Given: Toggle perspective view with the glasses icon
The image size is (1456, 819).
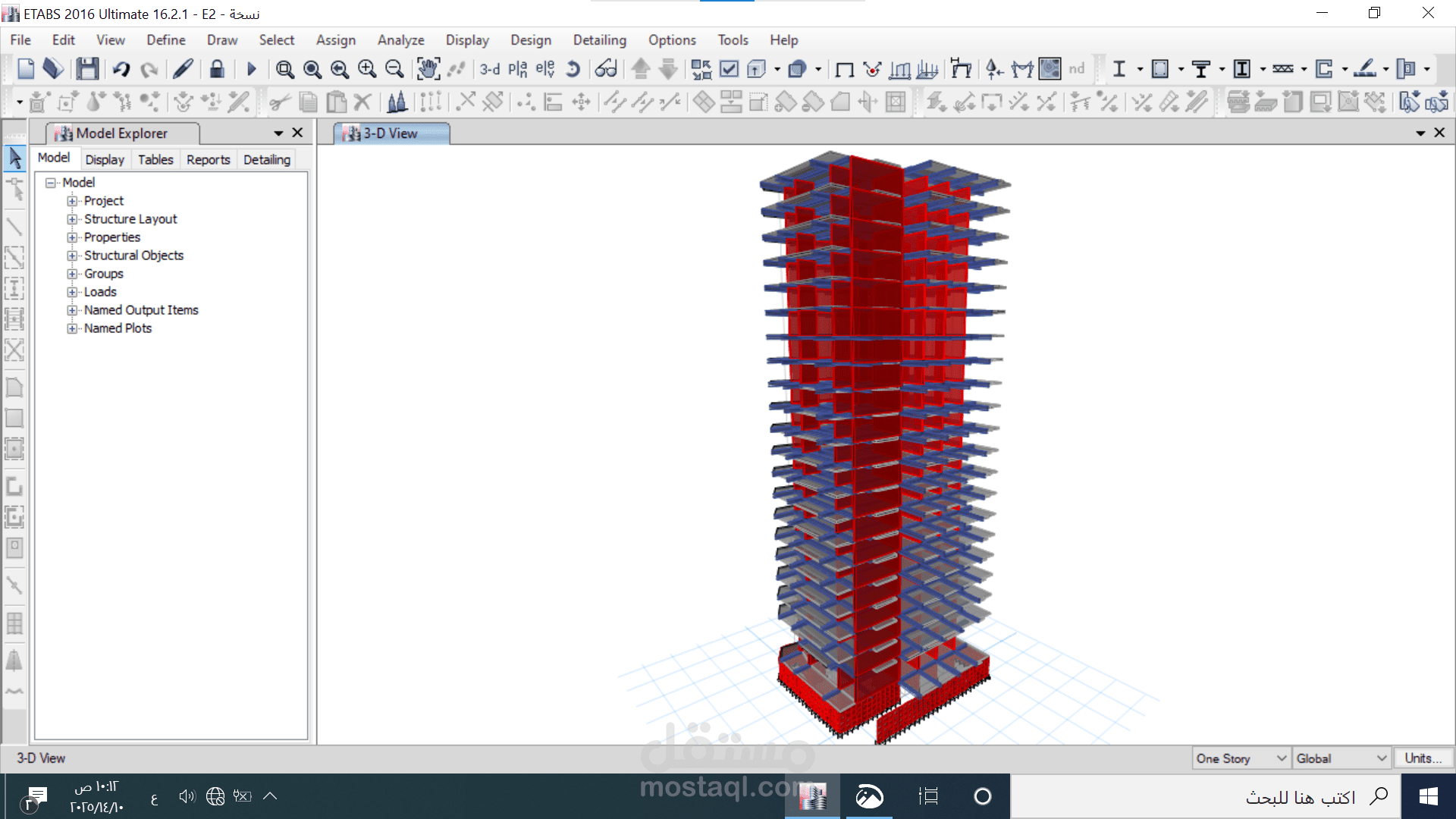Looking at the screenshot, I should pyautogui.click(x=605, y=68).
